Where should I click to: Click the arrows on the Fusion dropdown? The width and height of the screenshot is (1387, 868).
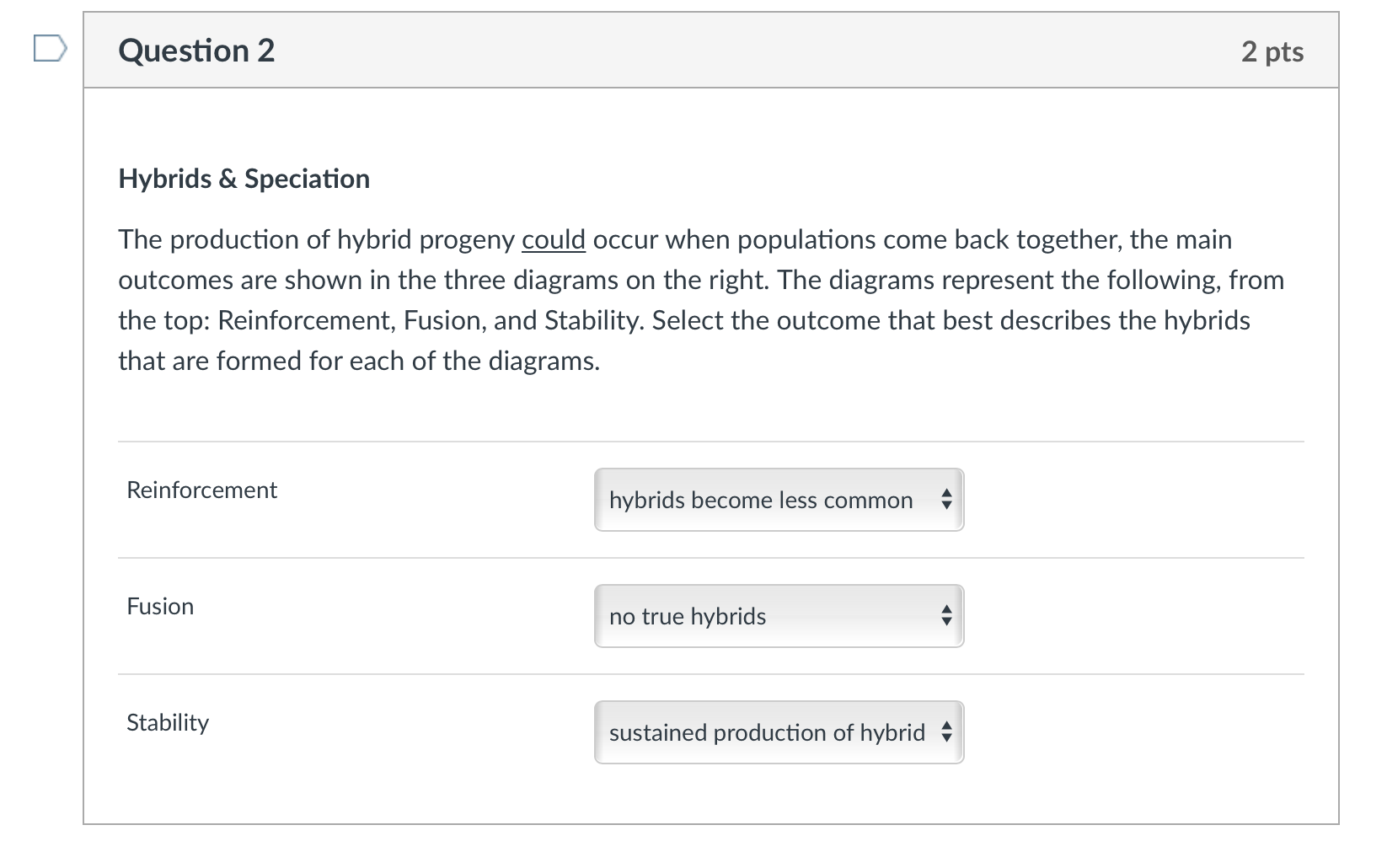(946, 616)
